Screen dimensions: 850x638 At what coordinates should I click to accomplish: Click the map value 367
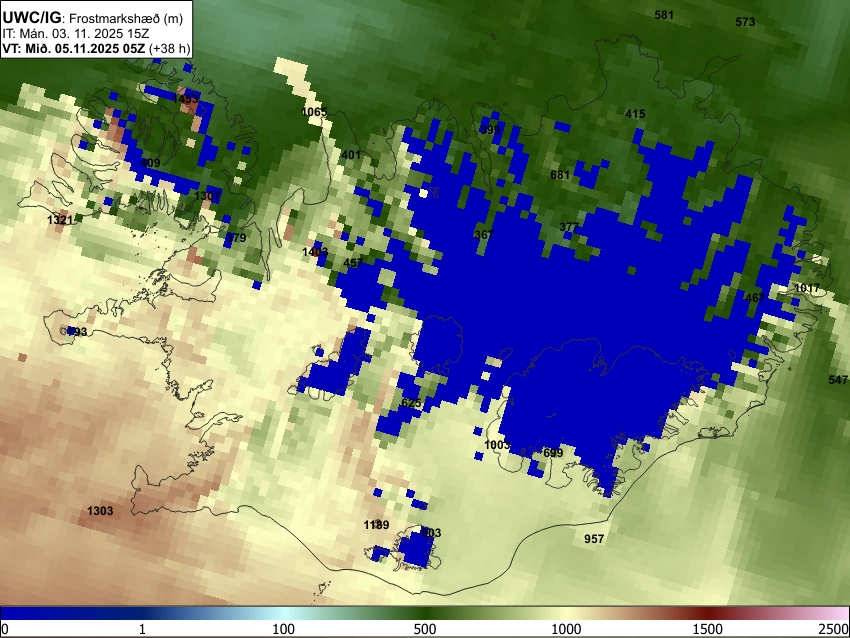click(484, 234)
